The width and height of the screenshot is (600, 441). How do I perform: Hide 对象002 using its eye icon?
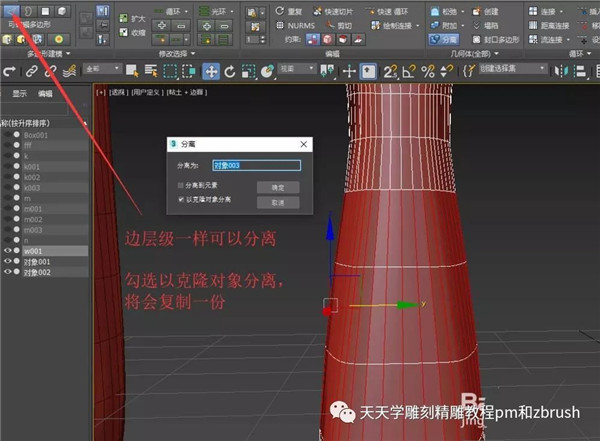pyautogui.click(x=7, y=271)
